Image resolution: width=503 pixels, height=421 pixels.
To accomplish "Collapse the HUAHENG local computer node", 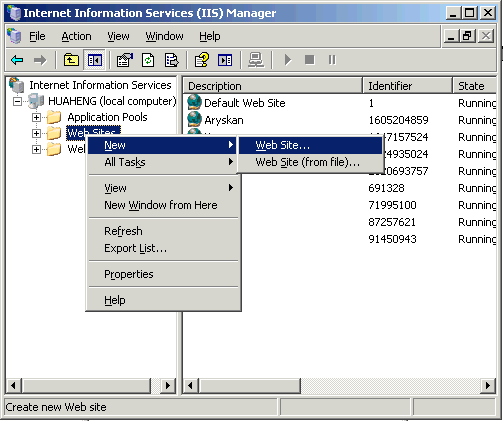I will pos(17,101).
